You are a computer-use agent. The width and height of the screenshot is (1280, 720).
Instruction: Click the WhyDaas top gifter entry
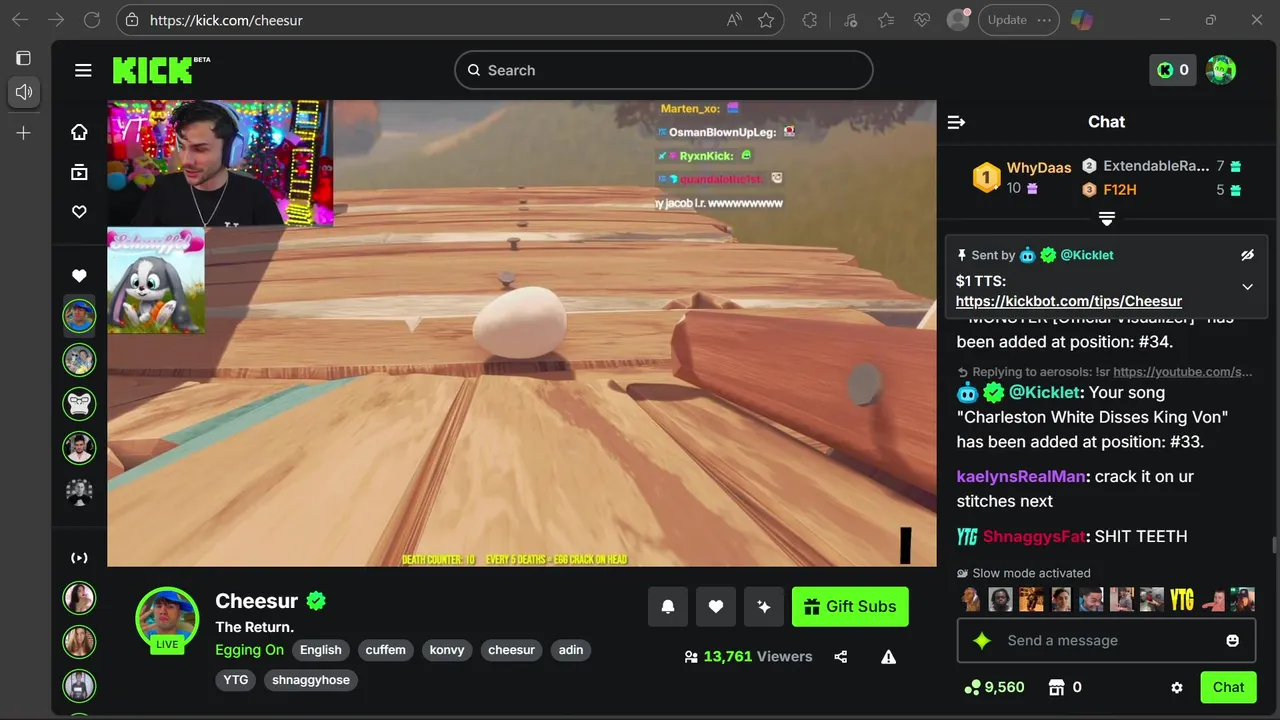[1022, 178]
